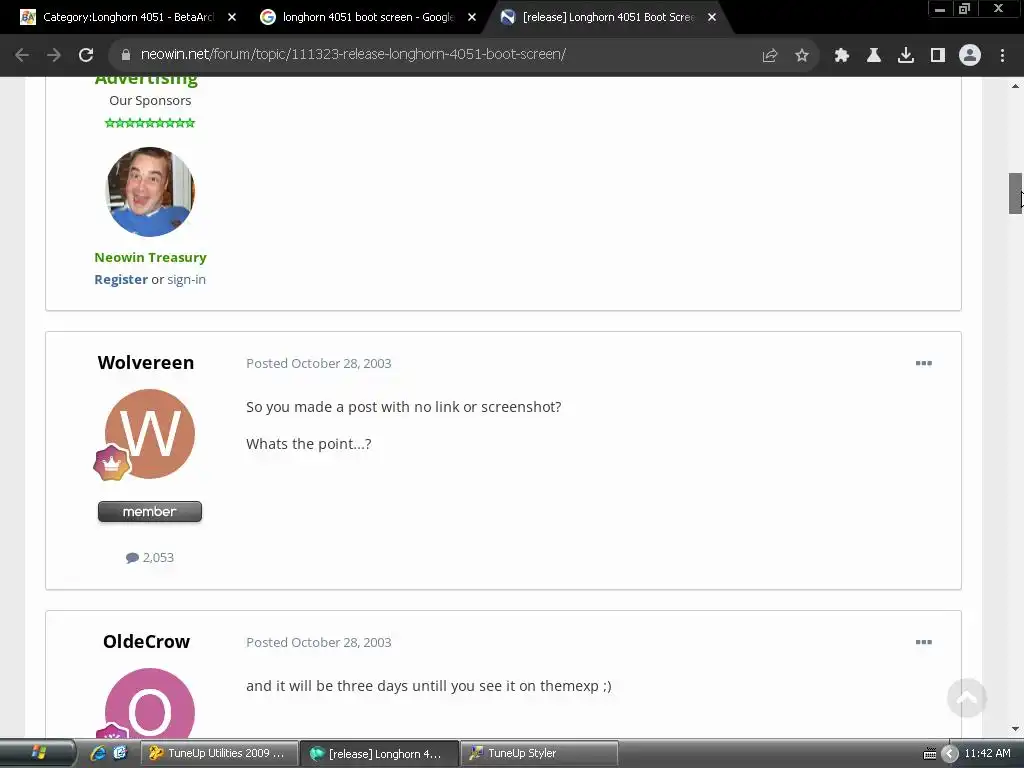Close the Google search tab
The width and height of the screenshot is (1024, 768).
point(472,18)
